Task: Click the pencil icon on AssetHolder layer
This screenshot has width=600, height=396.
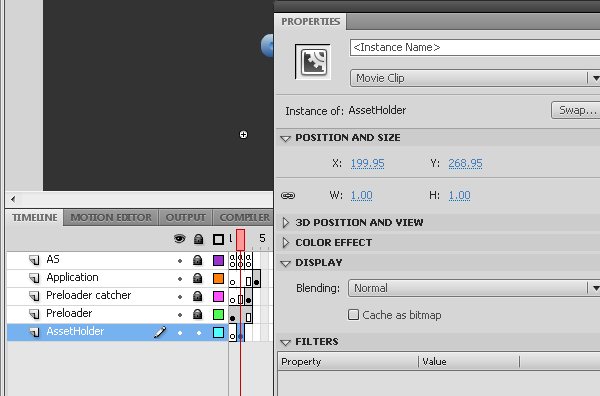Action: coord(160,332)
